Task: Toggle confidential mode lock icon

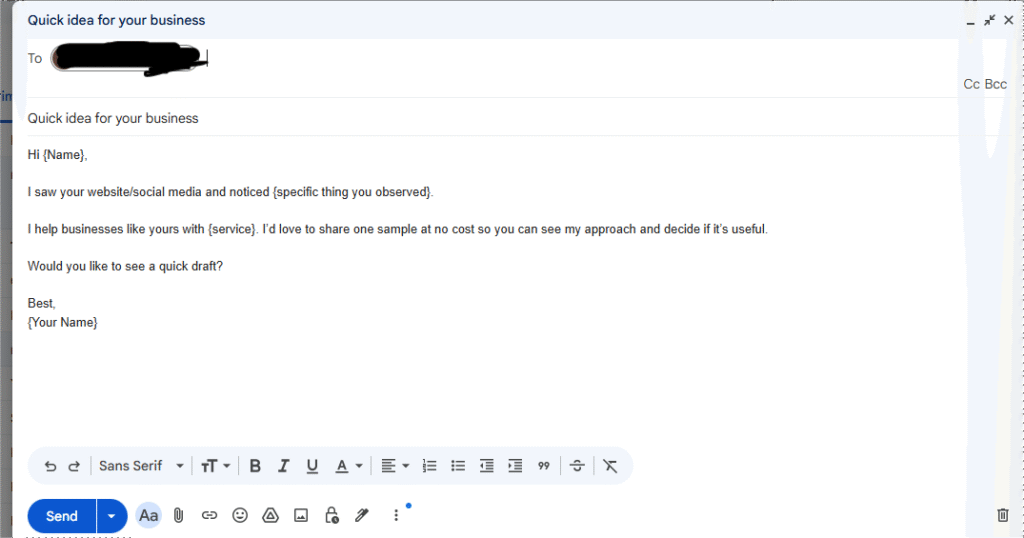Action: click(x=332, y=516)
